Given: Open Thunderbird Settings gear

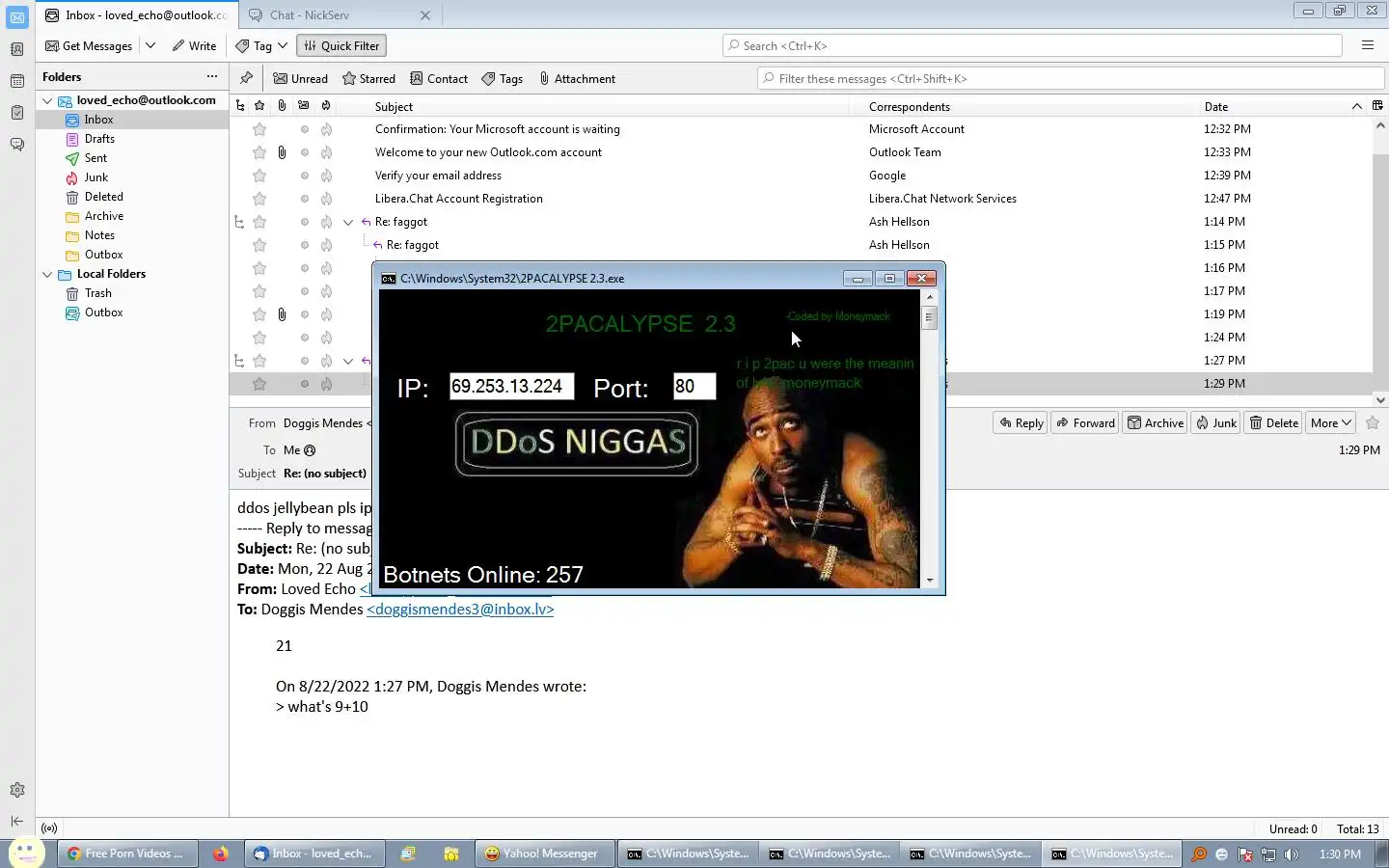Looking at the screenshot, I should 16,790.
